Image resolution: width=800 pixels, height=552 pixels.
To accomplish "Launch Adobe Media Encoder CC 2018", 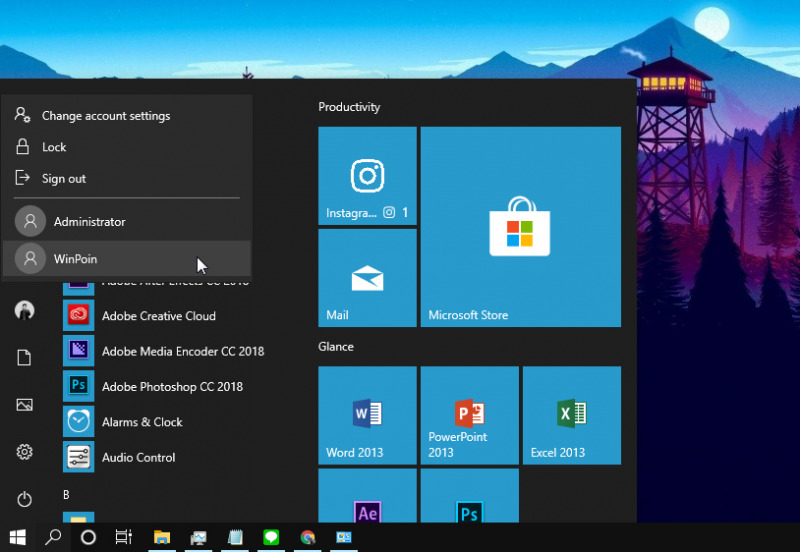I will click(183, 351).
